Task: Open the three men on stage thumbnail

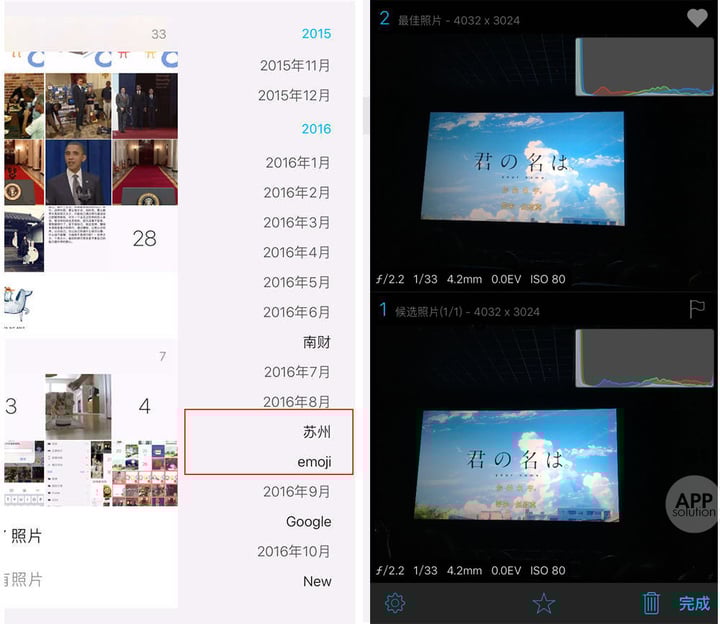Action: [x=145, y=106]
